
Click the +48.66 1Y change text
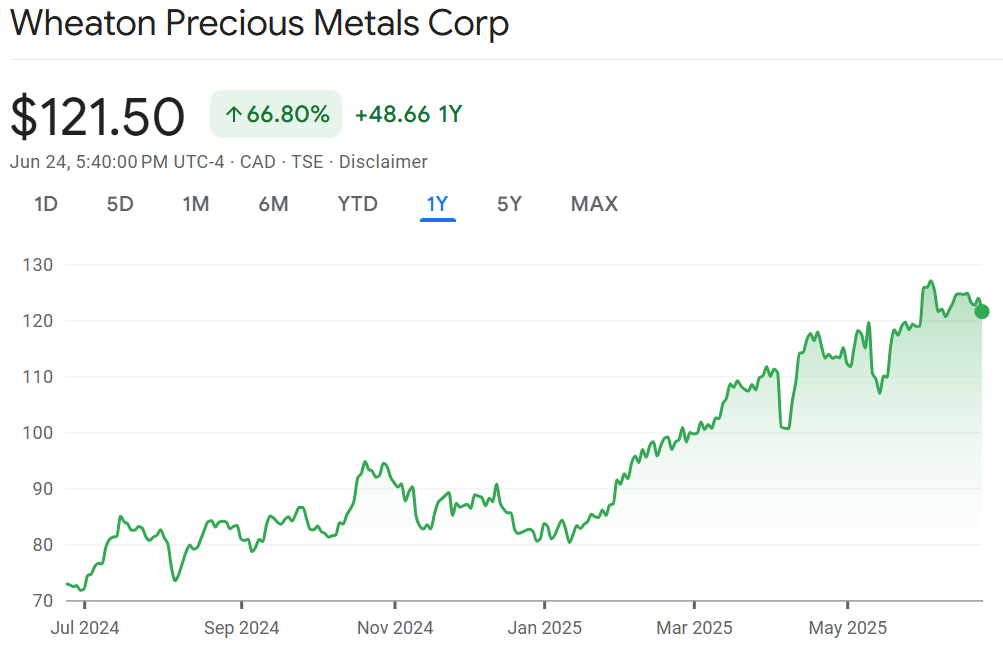(408, 115)
